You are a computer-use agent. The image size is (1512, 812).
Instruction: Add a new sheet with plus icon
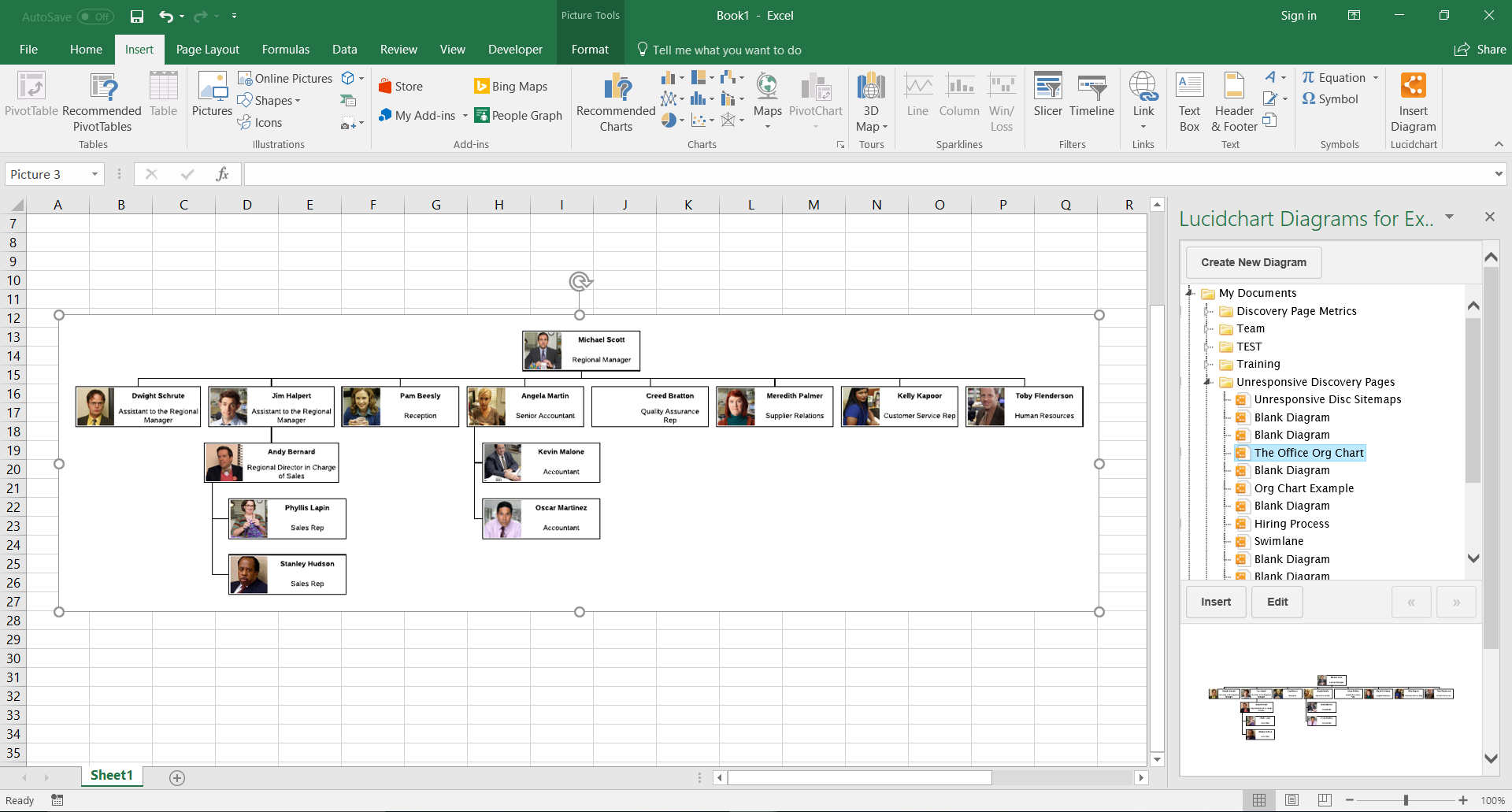click(x=177, y=778)
